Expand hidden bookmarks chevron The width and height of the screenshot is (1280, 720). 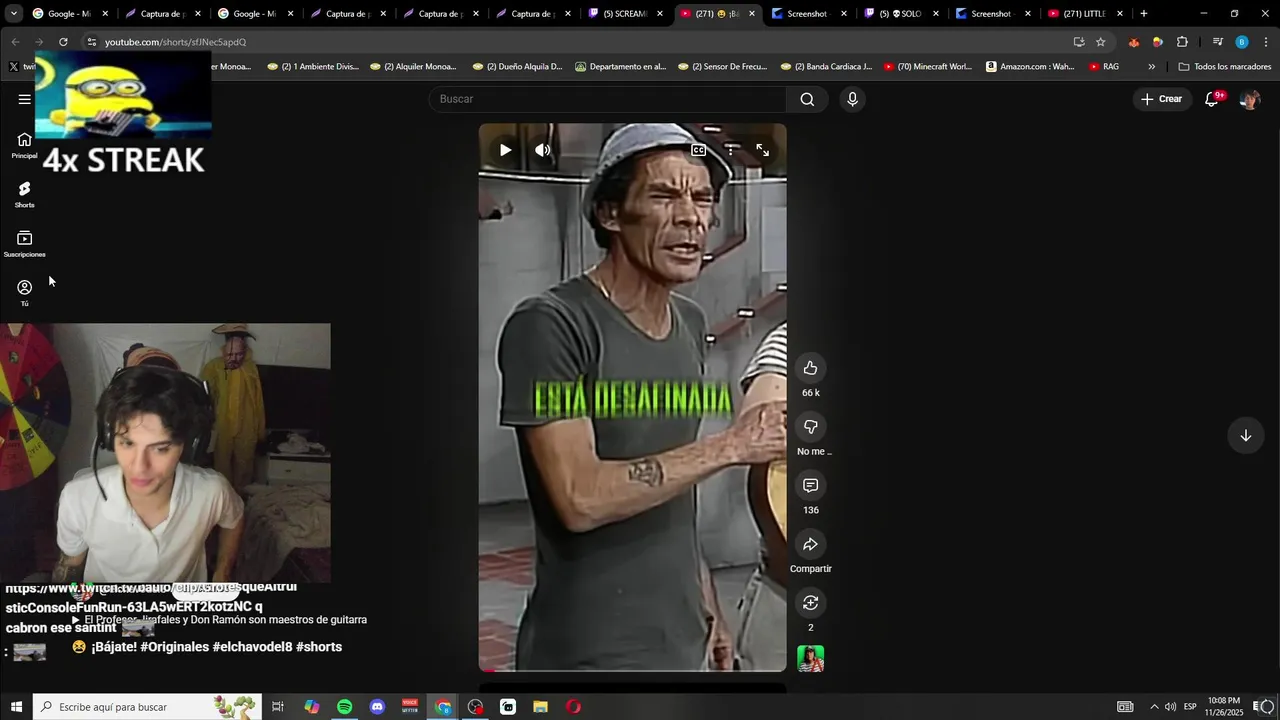point(1151,66)
